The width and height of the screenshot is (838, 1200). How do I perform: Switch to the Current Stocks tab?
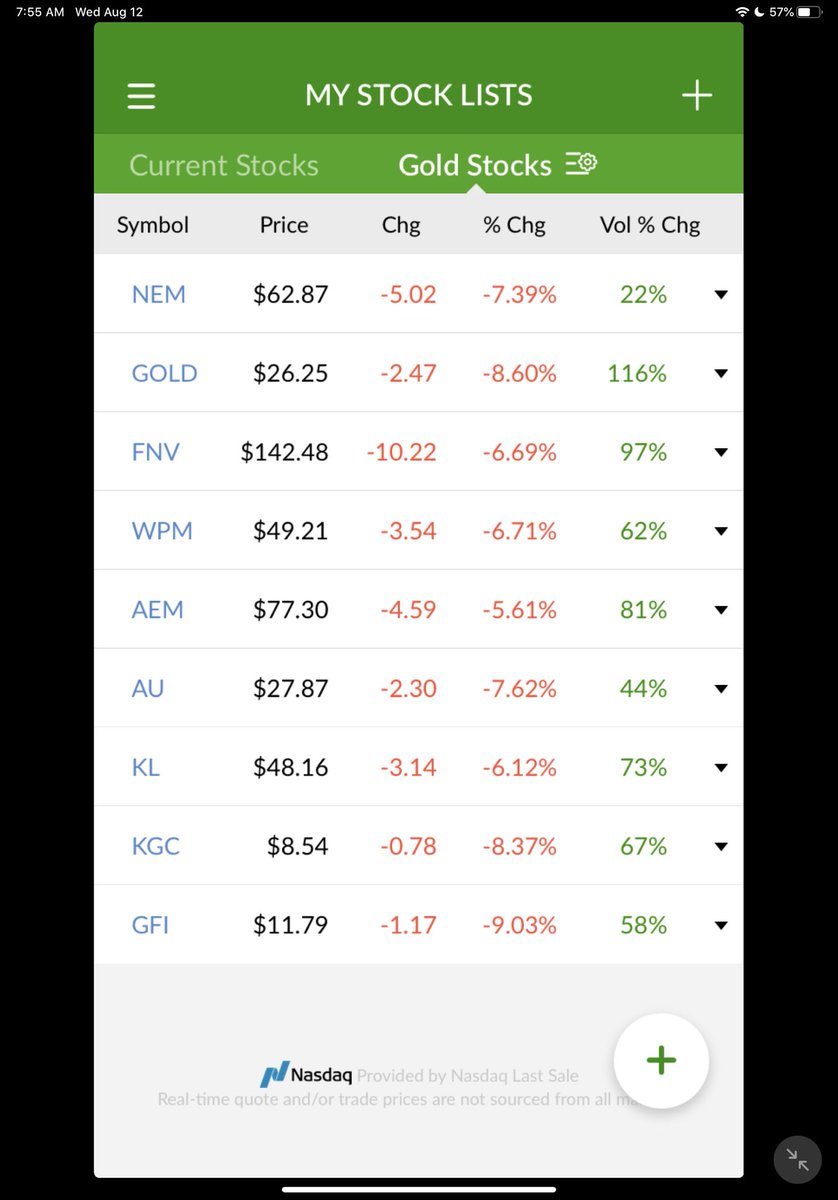pos(224,165)
